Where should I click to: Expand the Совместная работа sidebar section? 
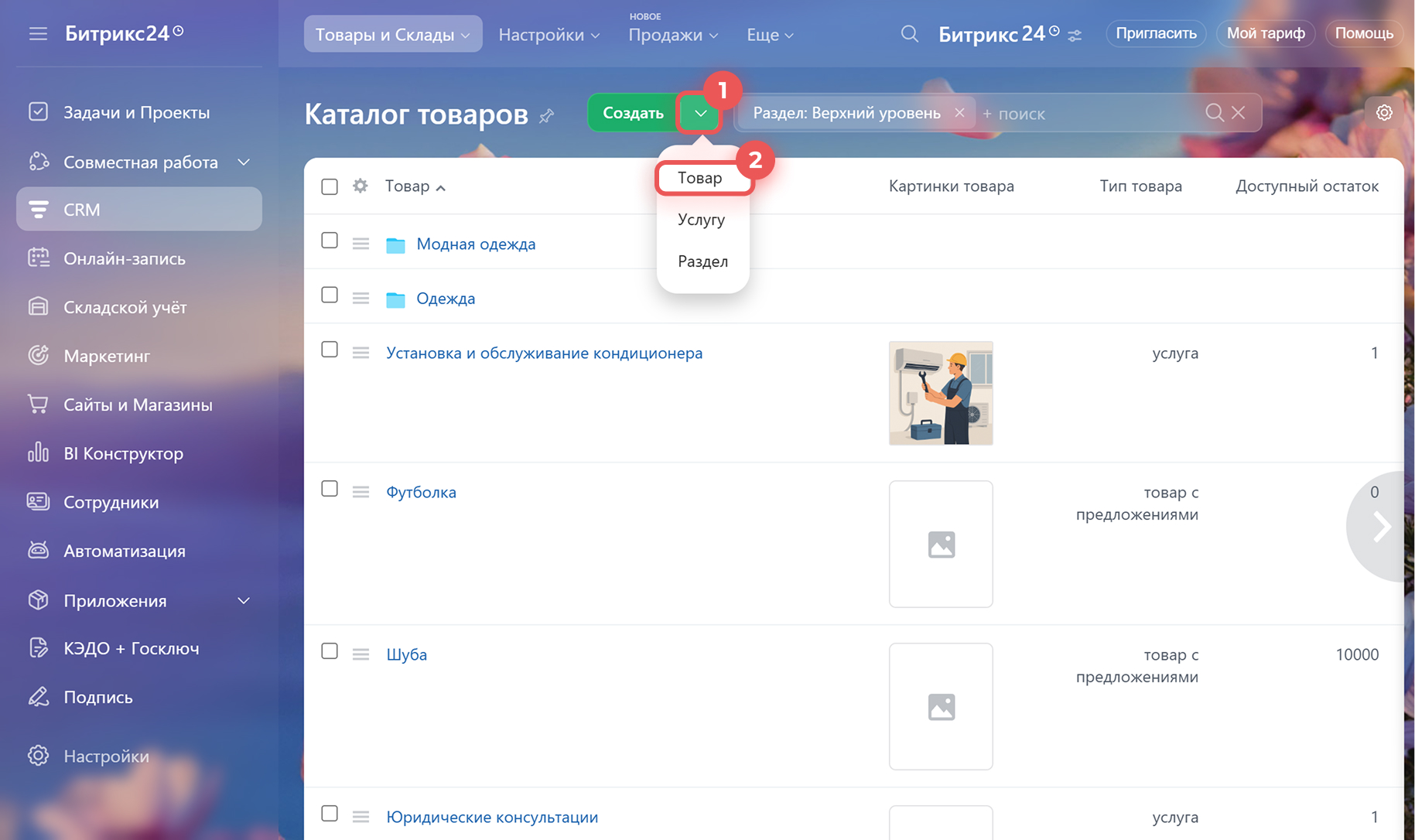[243, 162]
